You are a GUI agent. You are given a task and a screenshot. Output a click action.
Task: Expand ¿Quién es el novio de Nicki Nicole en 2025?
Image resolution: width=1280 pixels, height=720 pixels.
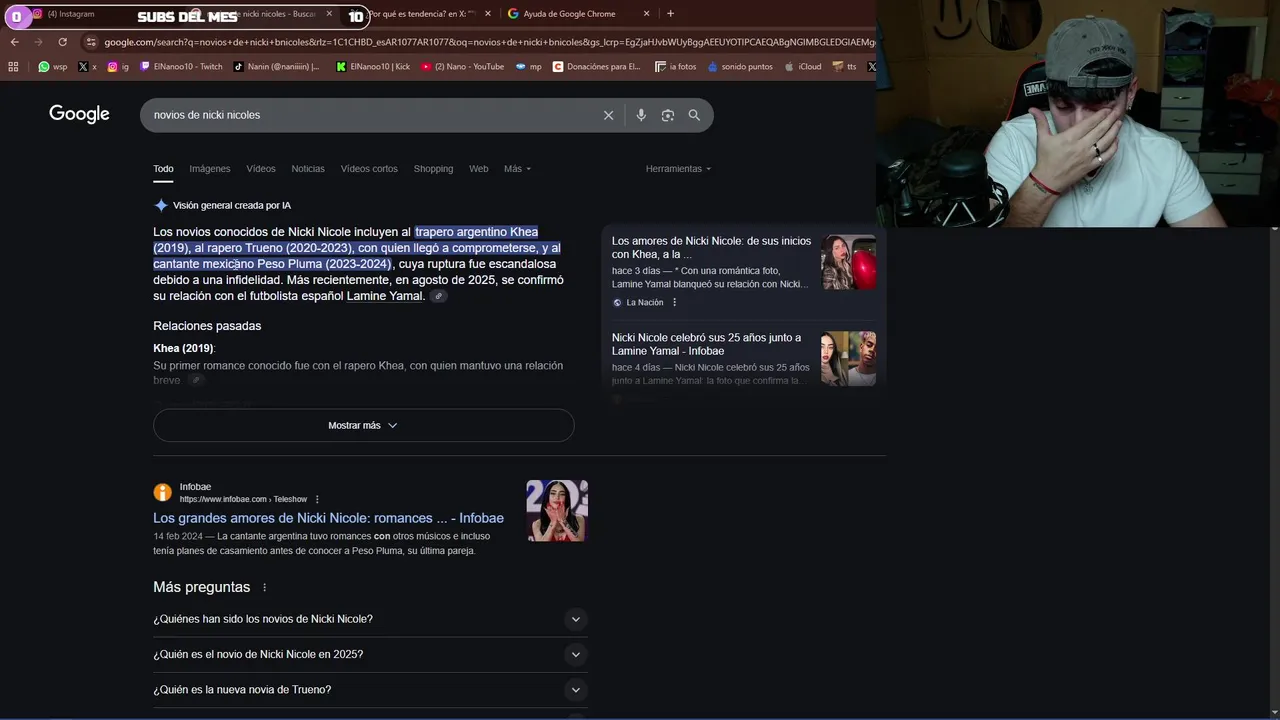pos(370,654)
